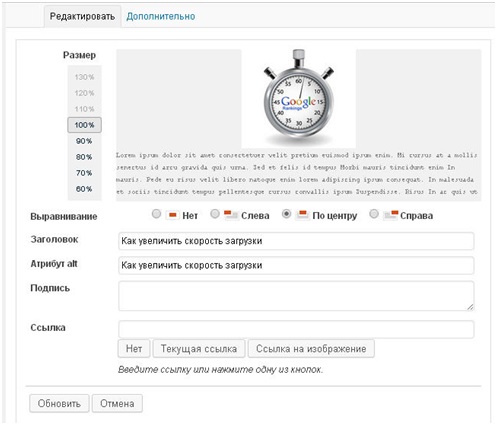Choose the 90% size option
Viewport: 497px width, 425px height.
coord(84,141)
